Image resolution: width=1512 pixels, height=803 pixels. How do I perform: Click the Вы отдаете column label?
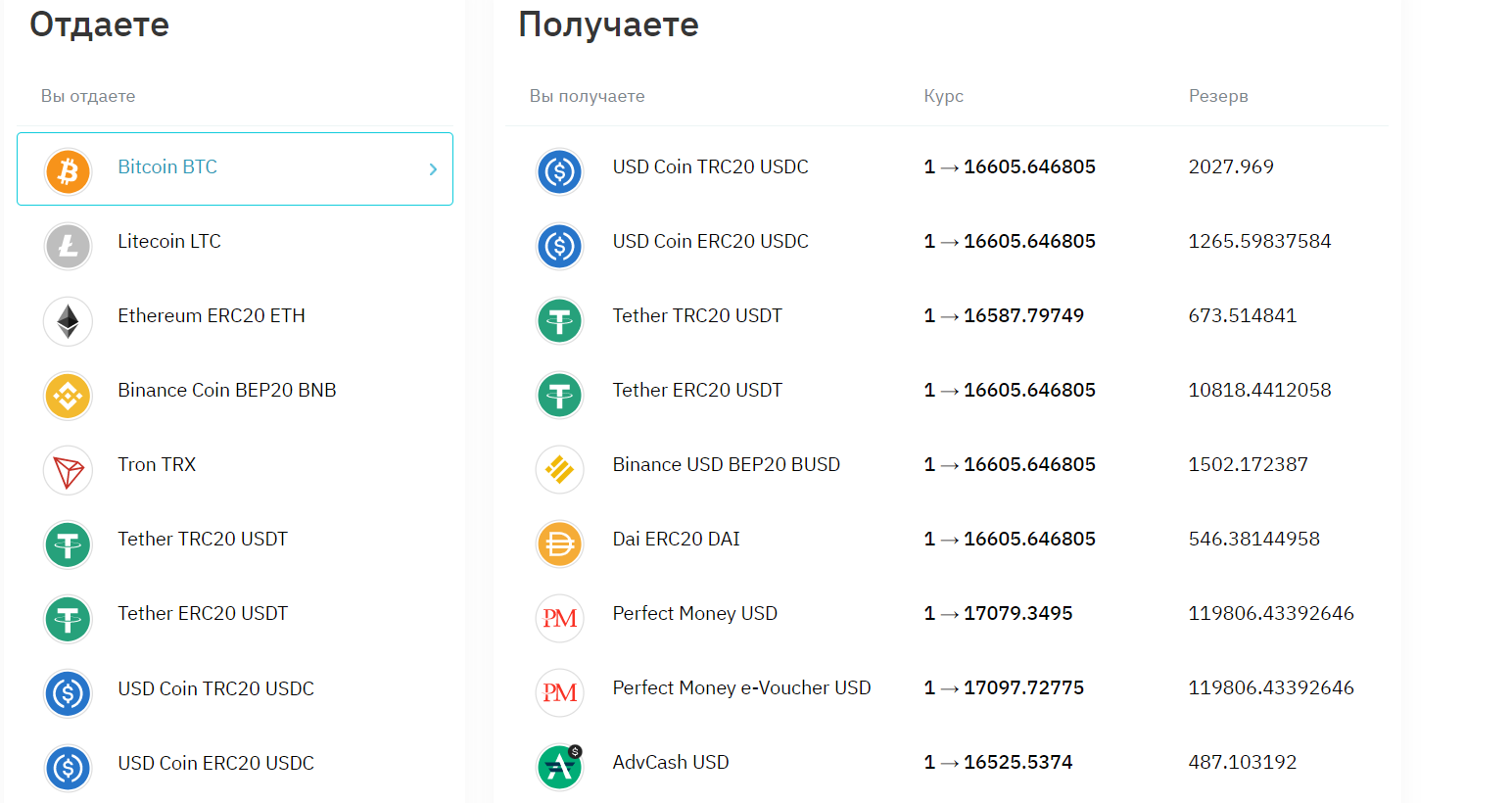pos(88,96)
